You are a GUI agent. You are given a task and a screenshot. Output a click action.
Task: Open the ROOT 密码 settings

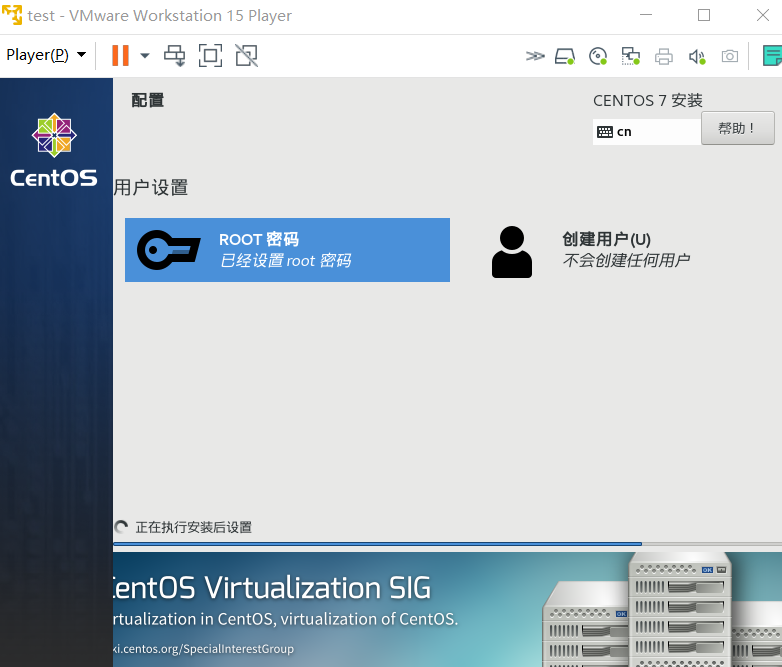point(287,250)
